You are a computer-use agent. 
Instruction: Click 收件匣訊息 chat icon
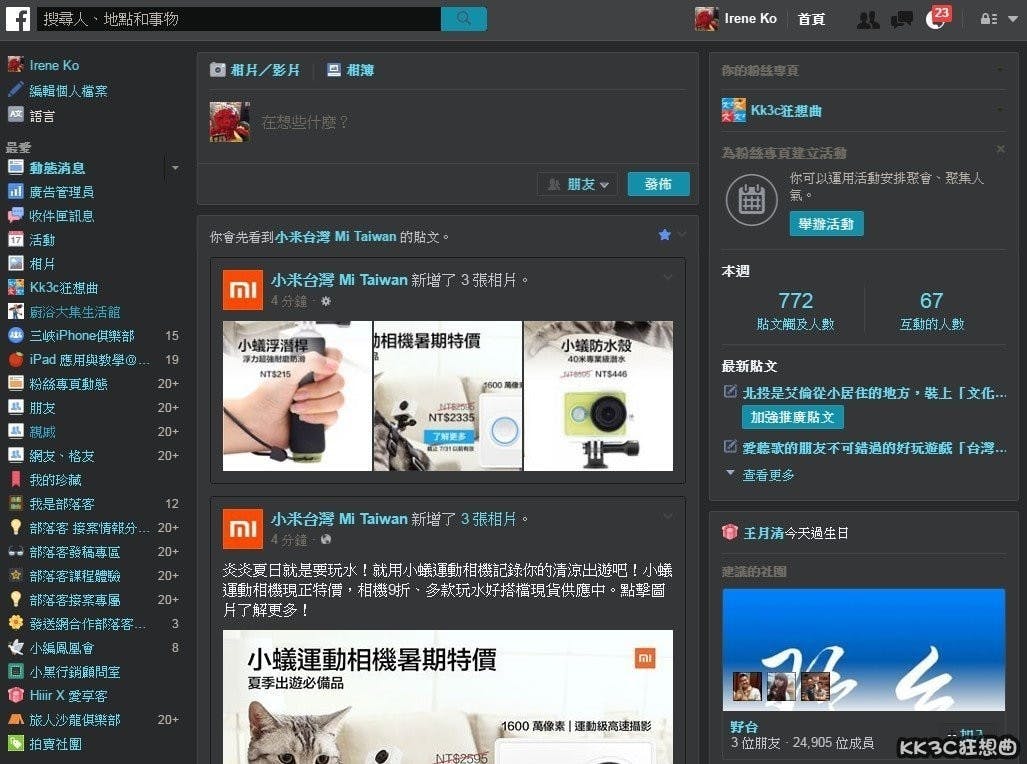tap(16, 215)
